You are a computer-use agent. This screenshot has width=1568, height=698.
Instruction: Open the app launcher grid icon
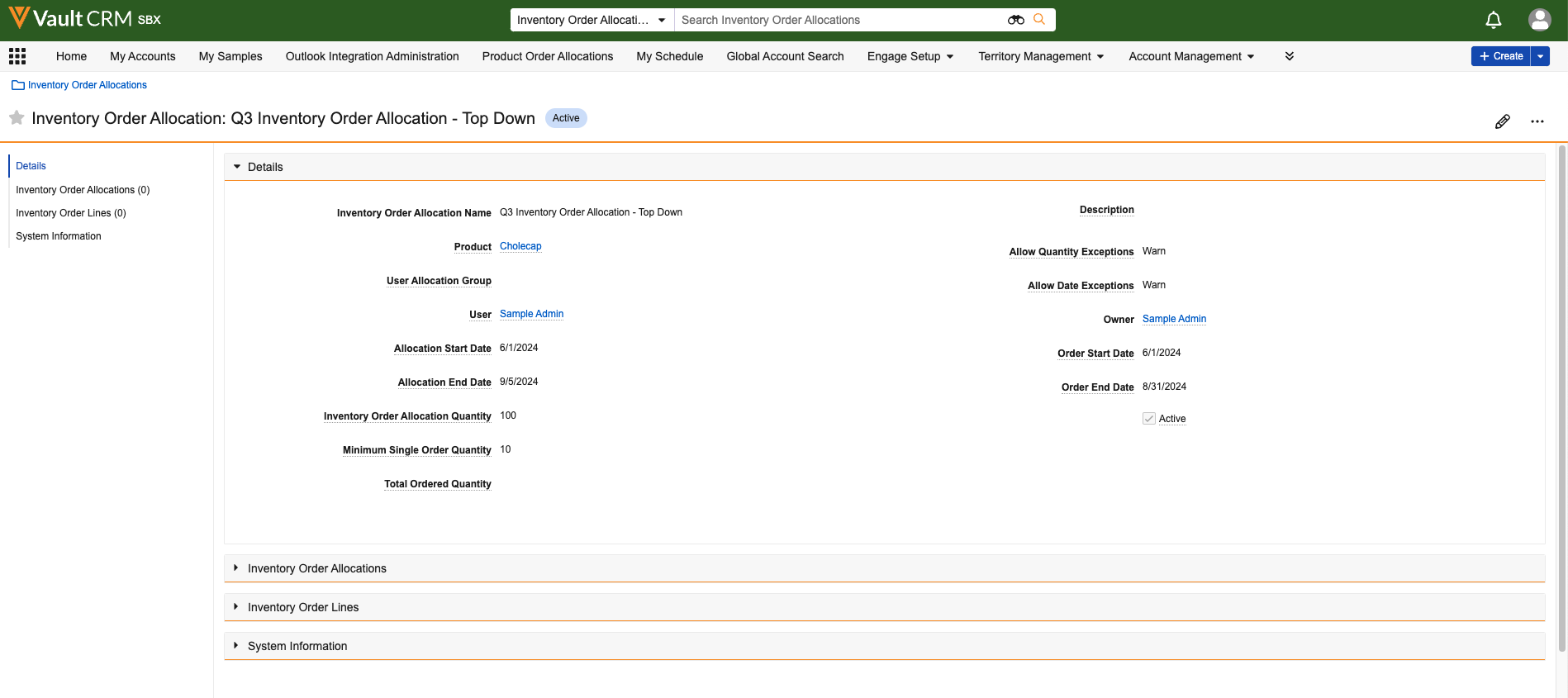point(17,56)
